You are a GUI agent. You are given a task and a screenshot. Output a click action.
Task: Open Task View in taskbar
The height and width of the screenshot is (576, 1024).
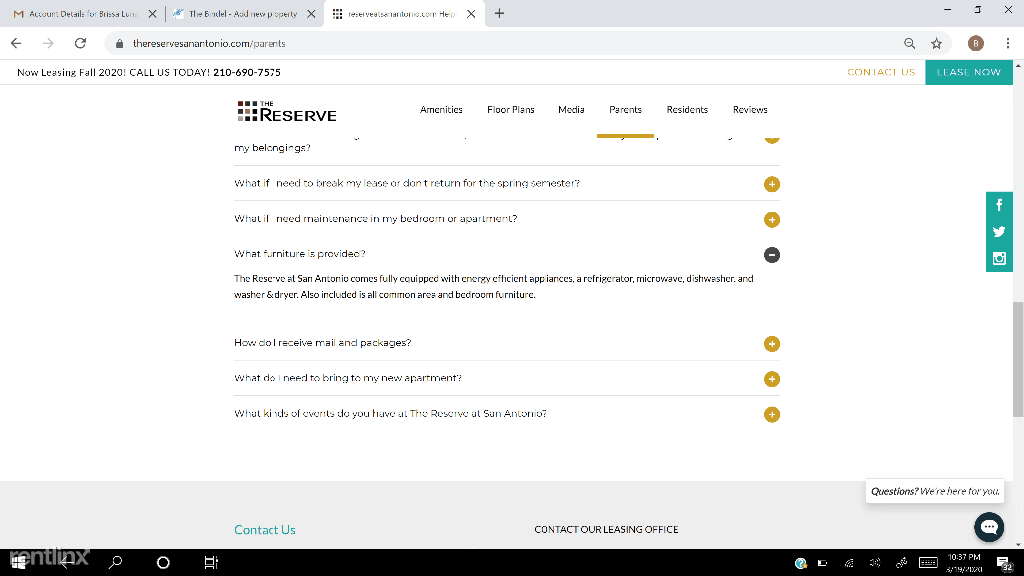(211, 562)
